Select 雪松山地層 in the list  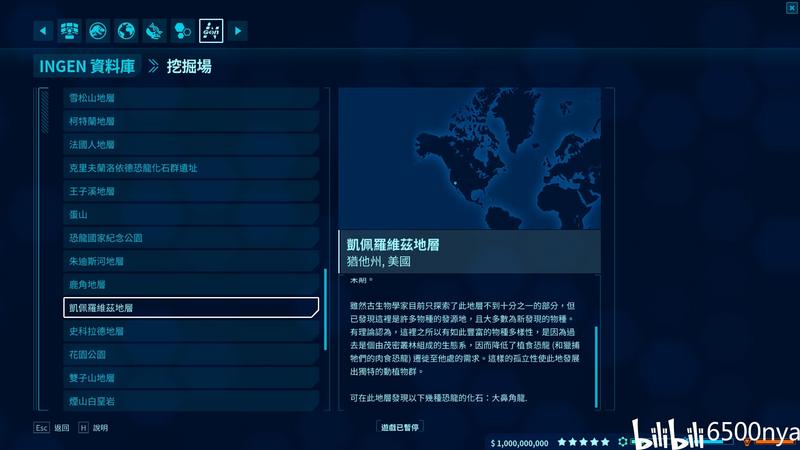[x=191, y=98]
